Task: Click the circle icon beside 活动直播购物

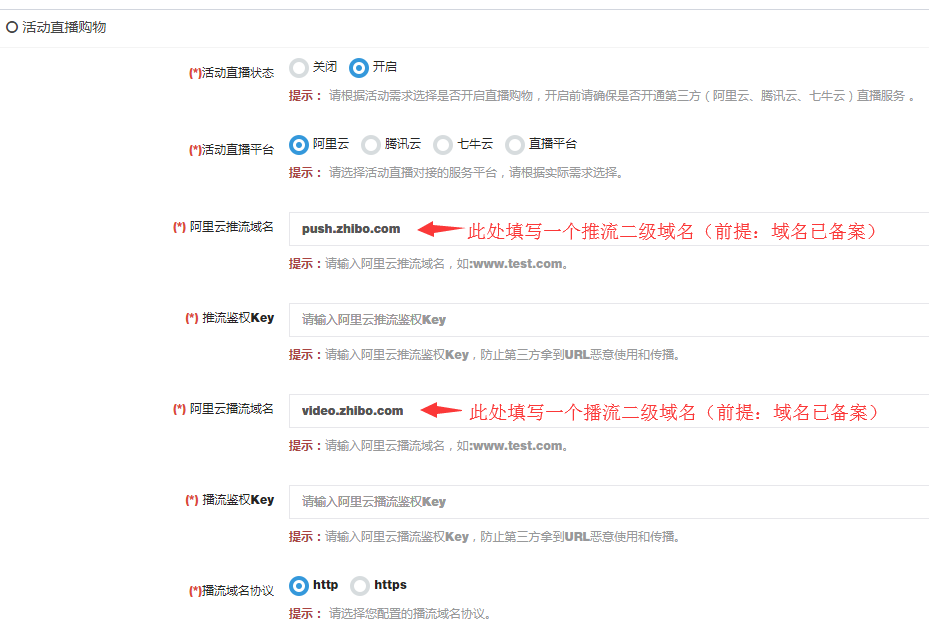Action: tap(11, 27)
